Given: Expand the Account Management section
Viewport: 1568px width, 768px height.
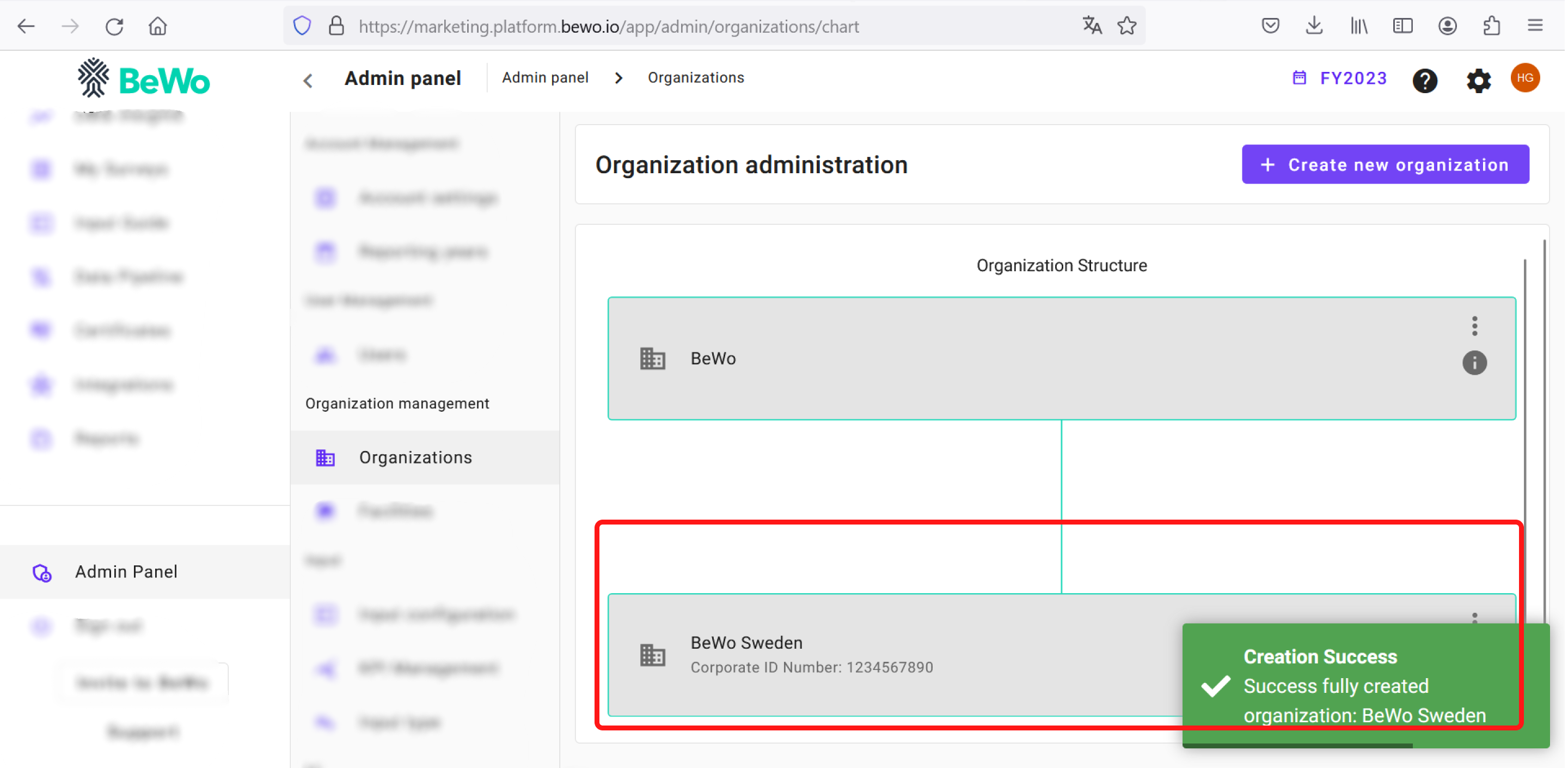Looking at the screenshot, I should pos(383,144).
